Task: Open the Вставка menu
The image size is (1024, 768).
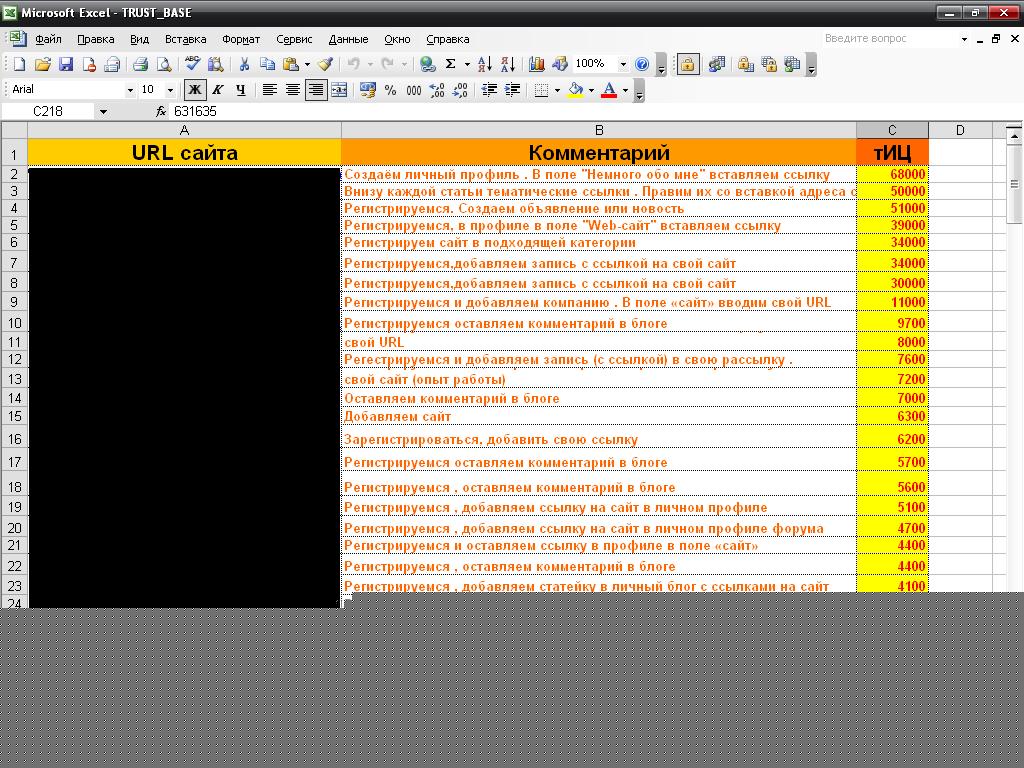Action: coord(185,39)
